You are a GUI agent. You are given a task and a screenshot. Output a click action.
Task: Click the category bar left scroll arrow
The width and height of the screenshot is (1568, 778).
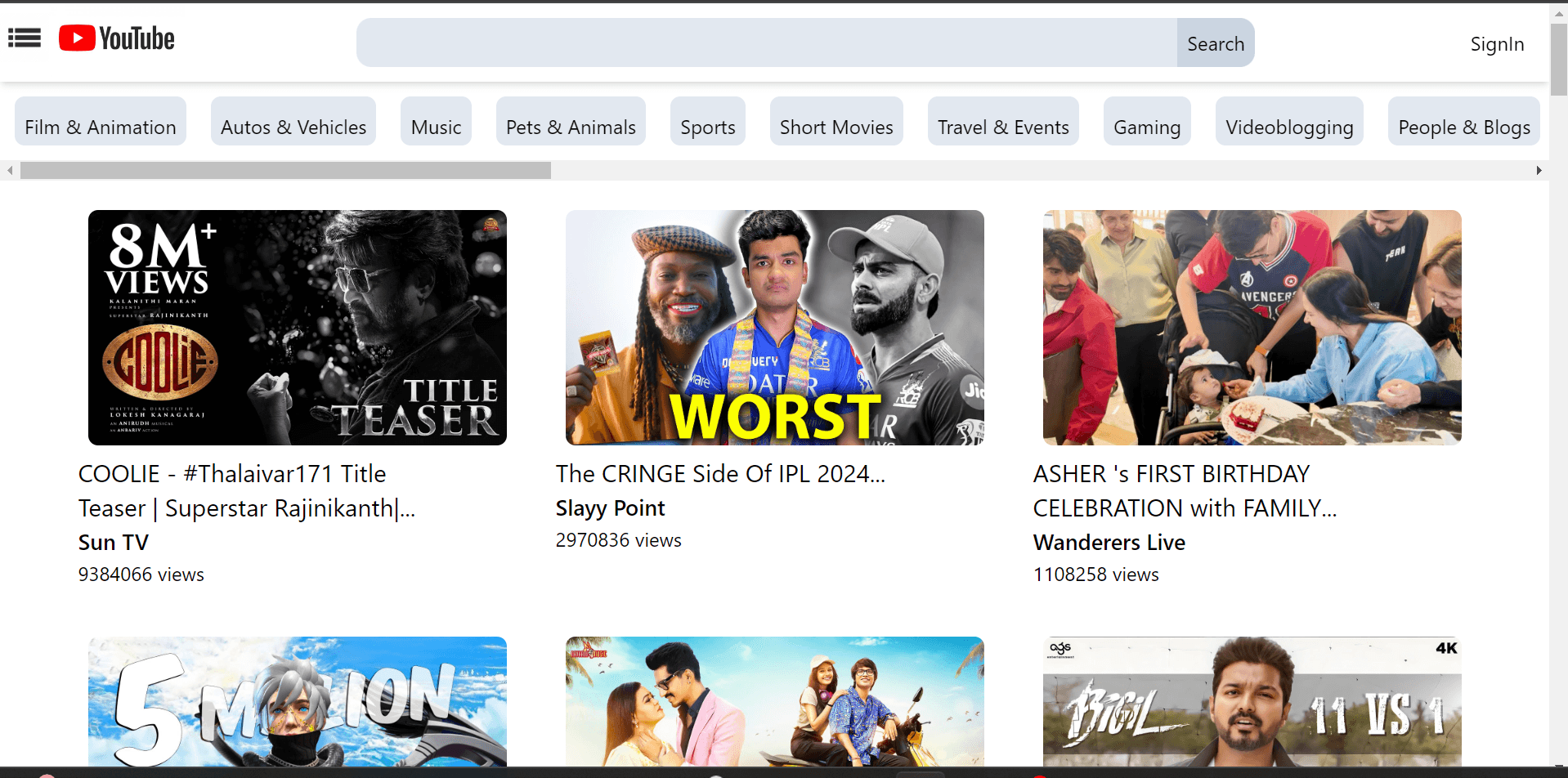10,170
